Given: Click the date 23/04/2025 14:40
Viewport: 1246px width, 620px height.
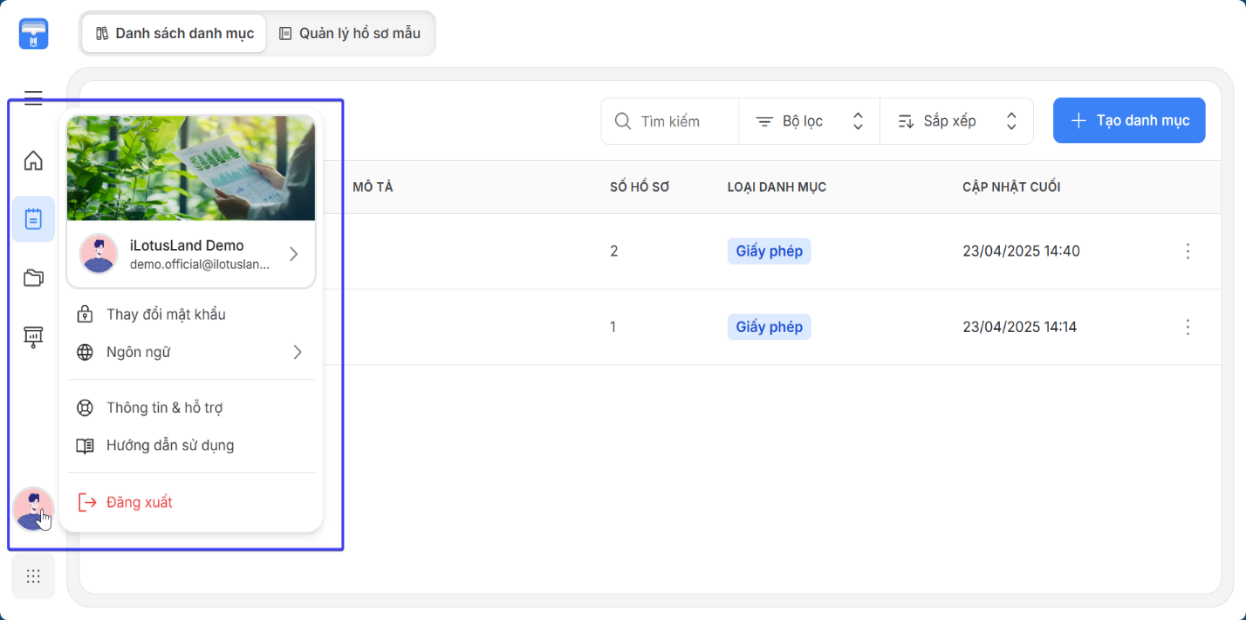Looking at the screenshot, I should [x=1021, y=251].
